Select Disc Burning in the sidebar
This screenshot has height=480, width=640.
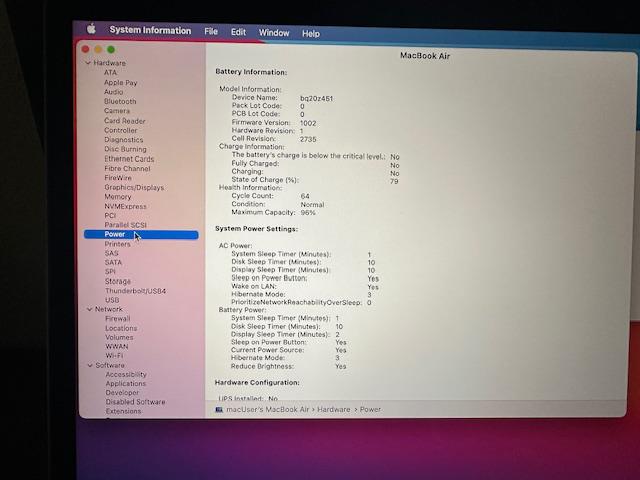125,149
